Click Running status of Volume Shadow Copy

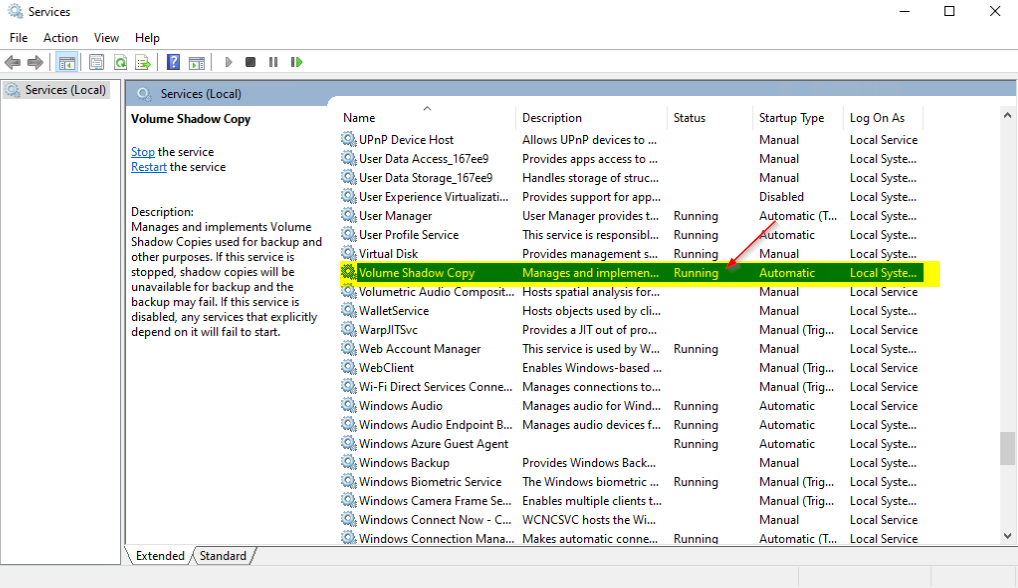[695, 273]
